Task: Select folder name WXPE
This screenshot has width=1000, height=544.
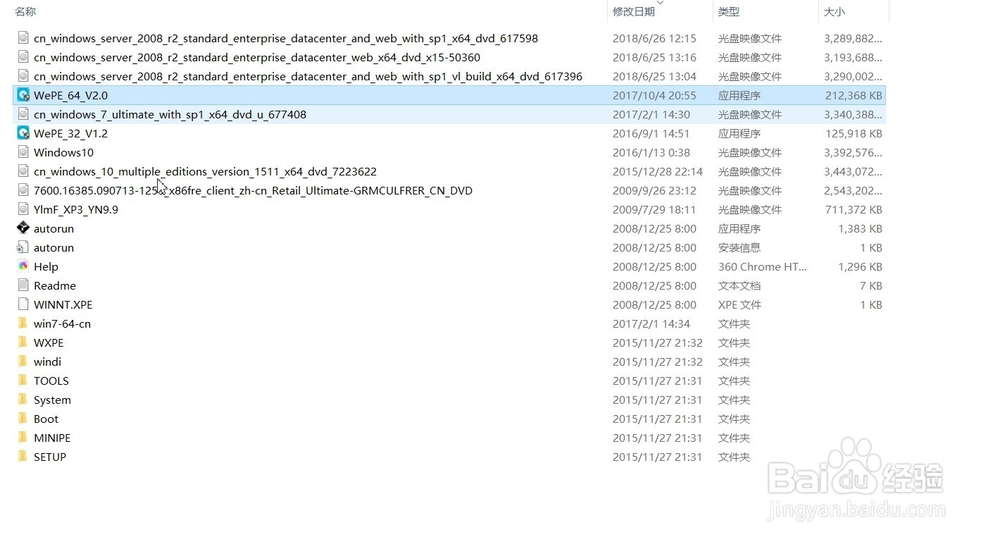Action: click(x=48, y=342)
